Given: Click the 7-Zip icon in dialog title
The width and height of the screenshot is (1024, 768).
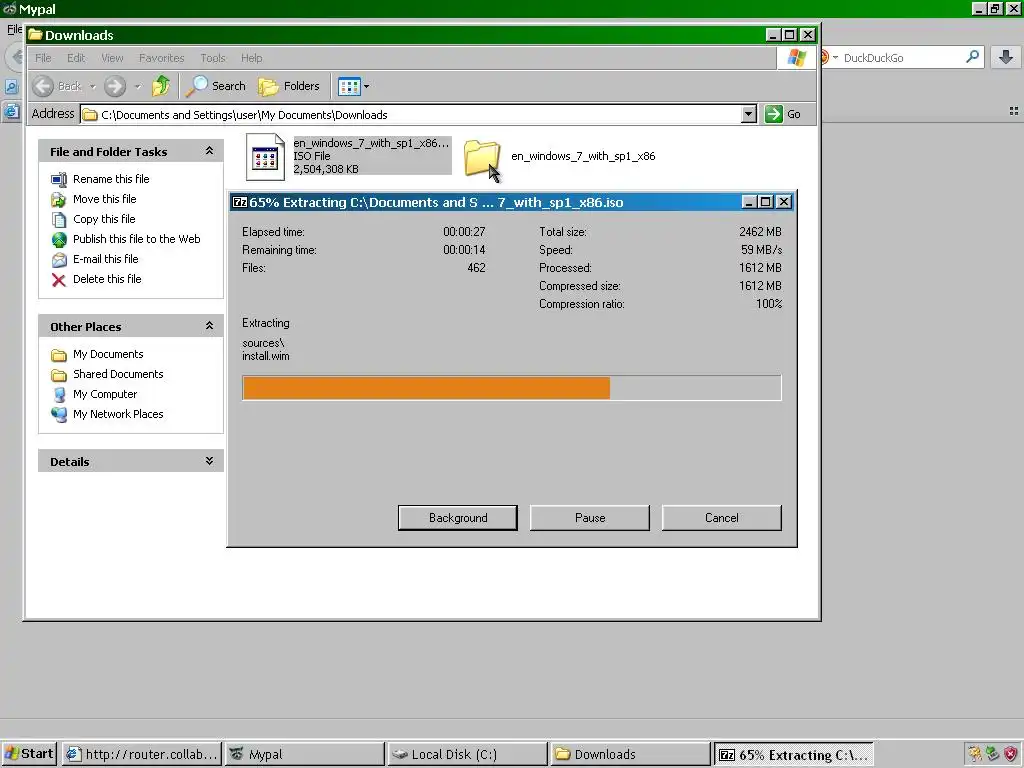Looking at the screenshot, I should [x=240, y=202].
